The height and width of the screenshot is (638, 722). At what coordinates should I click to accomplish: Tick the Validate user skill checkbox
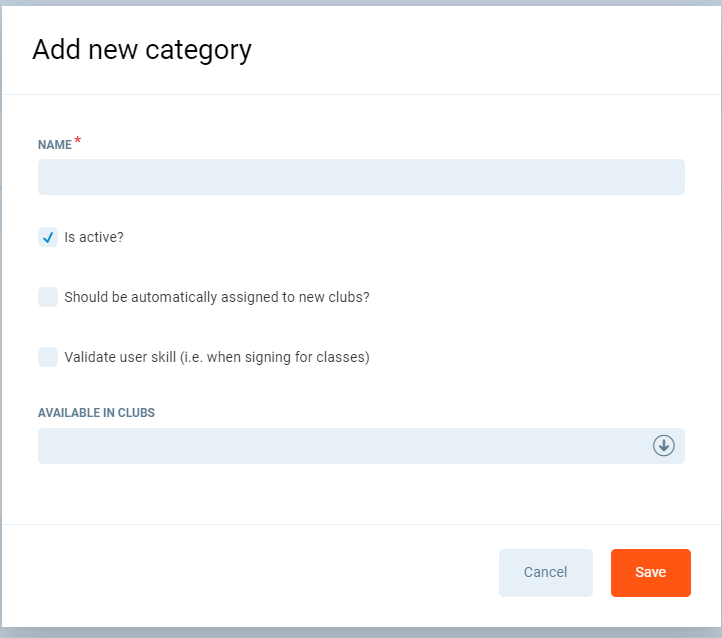(48, 357)
